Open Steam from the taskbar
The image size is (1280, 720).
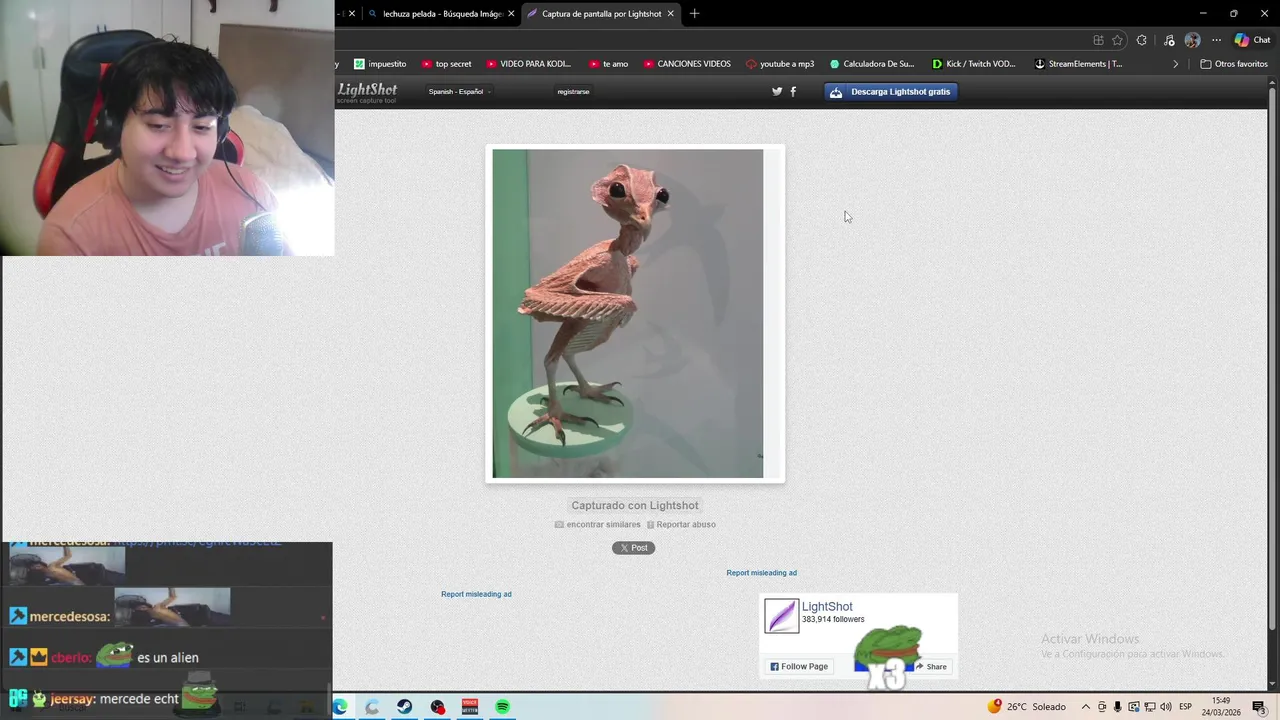(x=404, y=707)
